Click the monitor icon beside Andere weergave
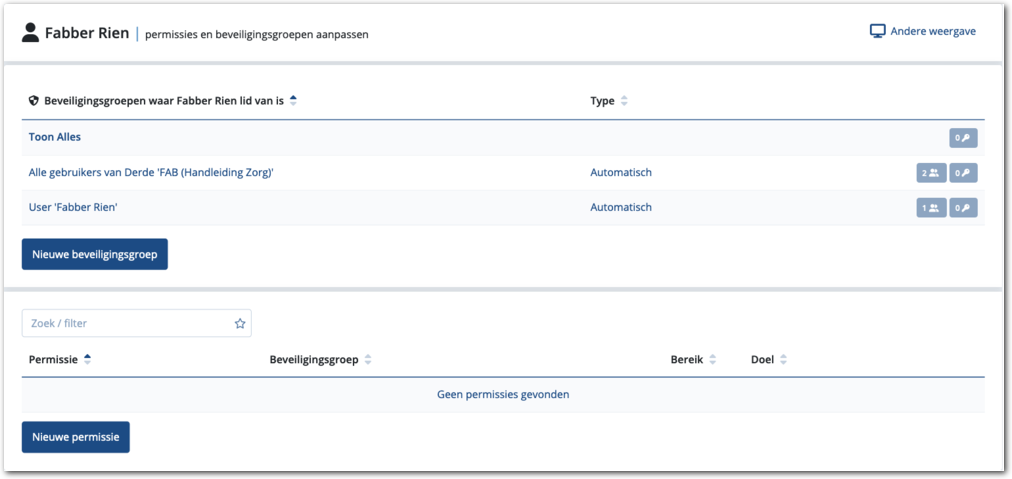The image size is (1012, 479). [878, 31]
